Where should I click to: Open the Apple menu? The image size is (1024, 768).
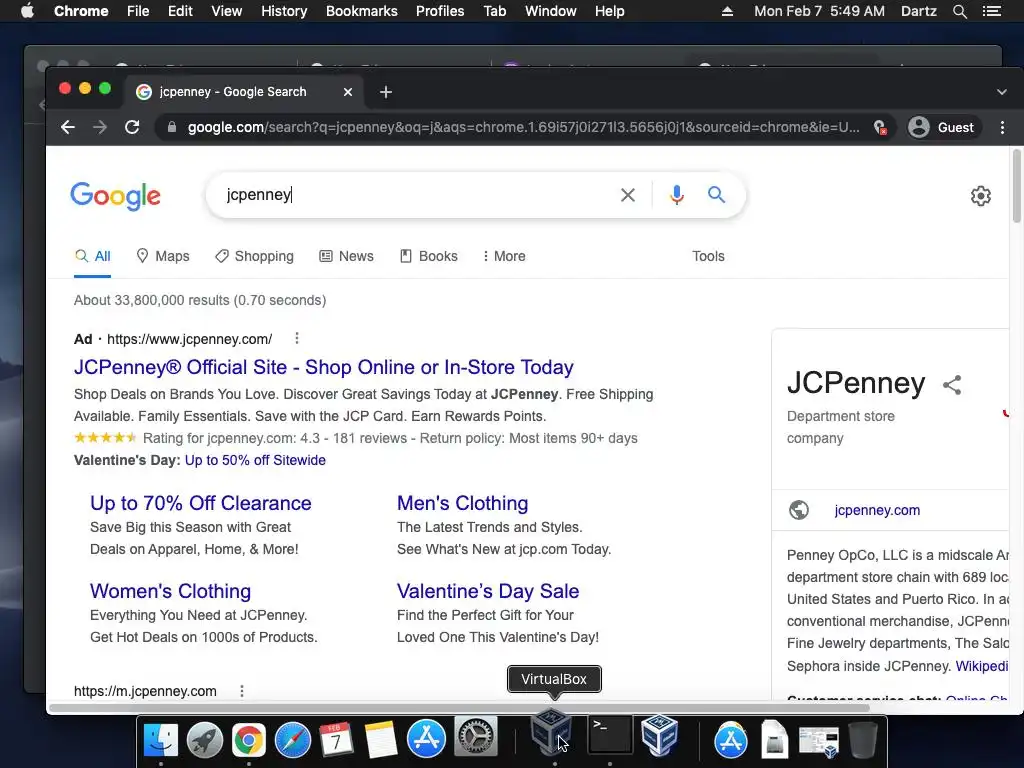(27, 11)
